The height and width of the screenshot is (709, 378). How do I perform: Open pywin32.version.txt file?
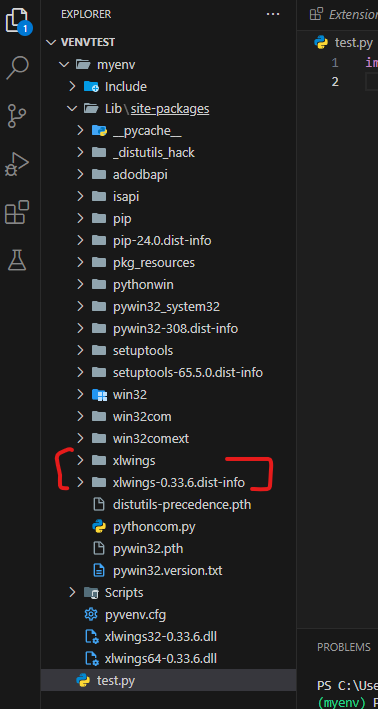(168, 570)
